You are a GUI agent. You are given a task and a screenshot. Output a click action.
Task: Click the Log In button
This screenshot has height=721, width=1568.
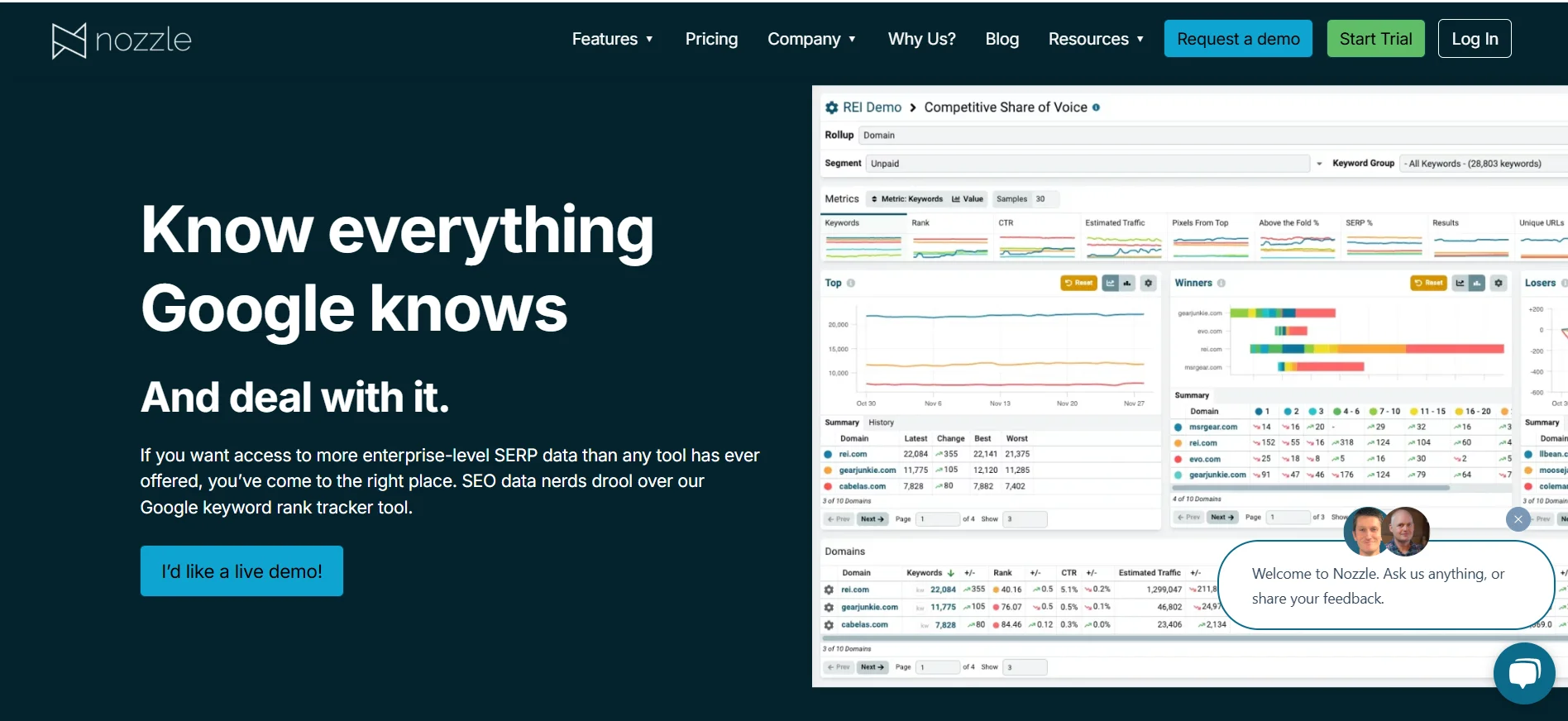tap(1475, 39)
